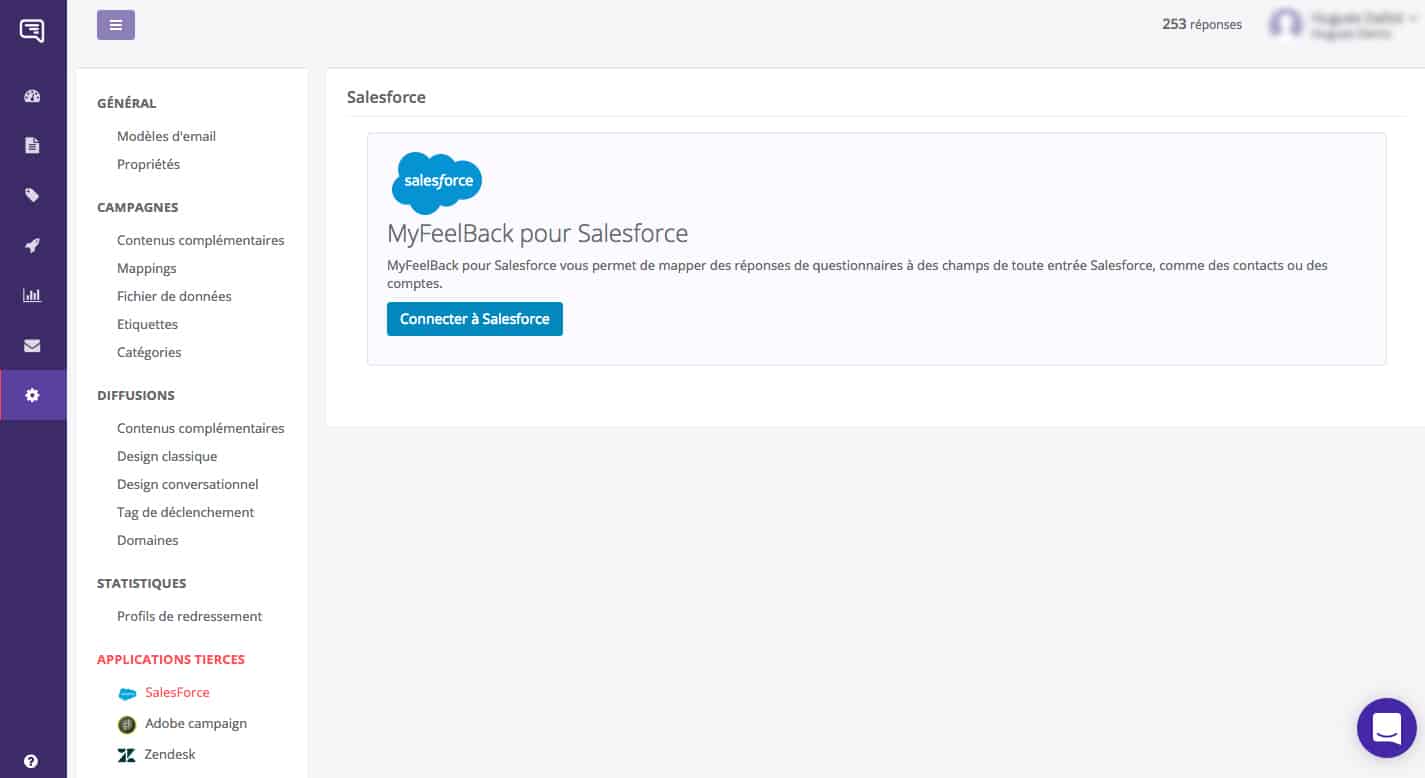1425x778 pixels.
Task: Open the document icon in sidebar
Action: tap(32, 146)
